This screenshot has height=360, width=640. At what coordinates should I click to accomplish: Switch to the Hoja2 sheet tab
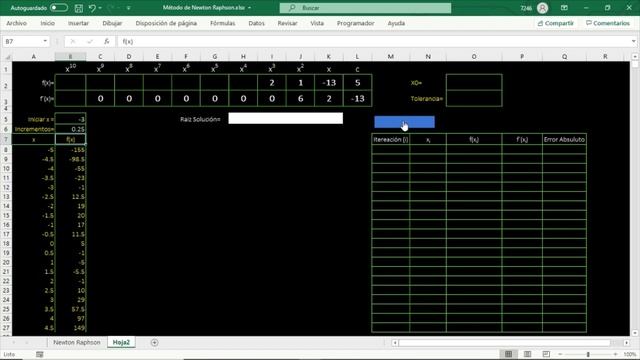(x=121, y=342)
